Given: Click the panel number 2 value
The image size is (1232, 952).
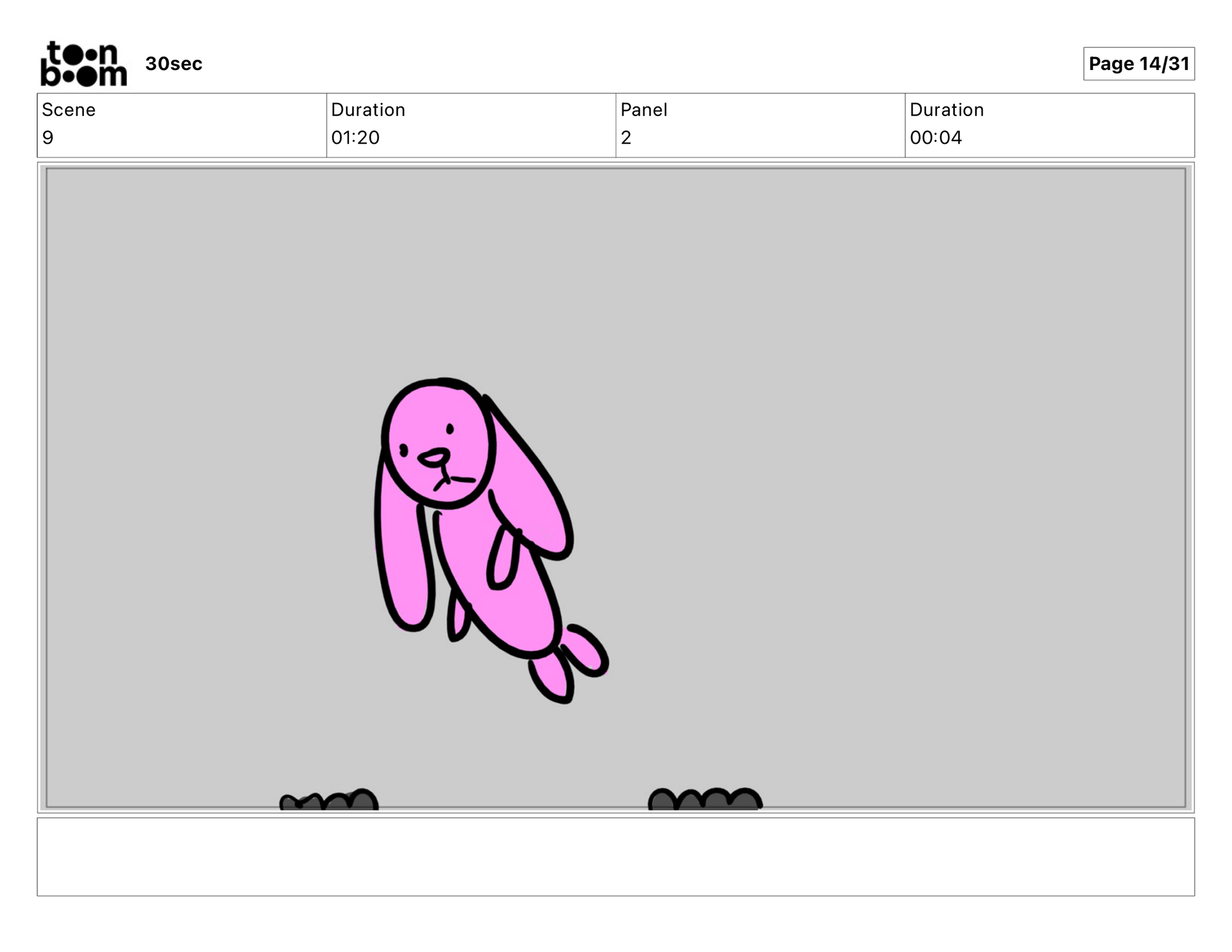Looking at the screenshot, I should click(626, 137).
